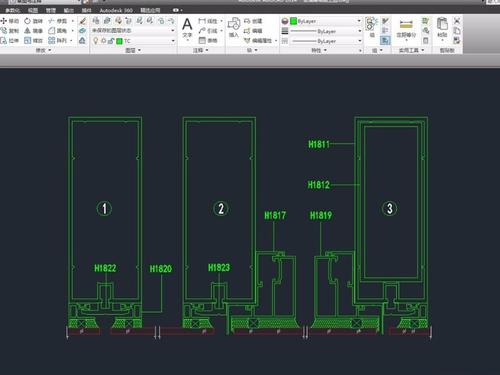500x375 pixels.
Task: Click the Fillet button in Modify panel
Action: coord(58,31)
